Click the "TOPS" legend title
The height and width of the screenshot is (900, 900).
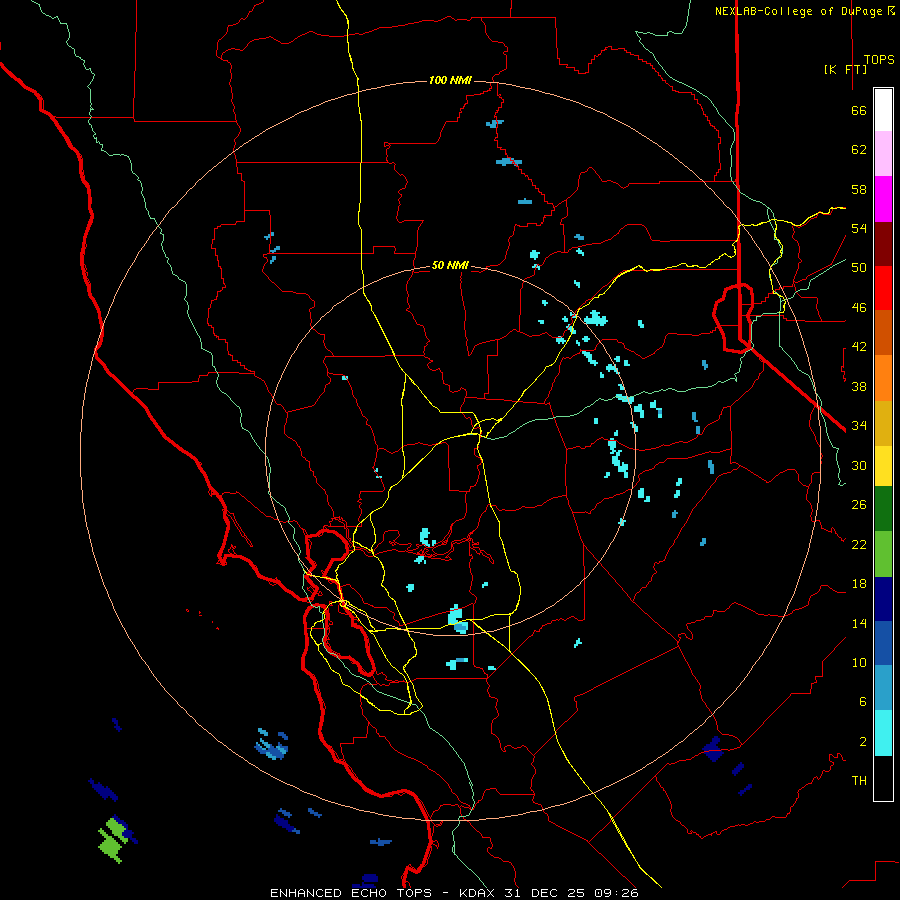tap(879, 59)
